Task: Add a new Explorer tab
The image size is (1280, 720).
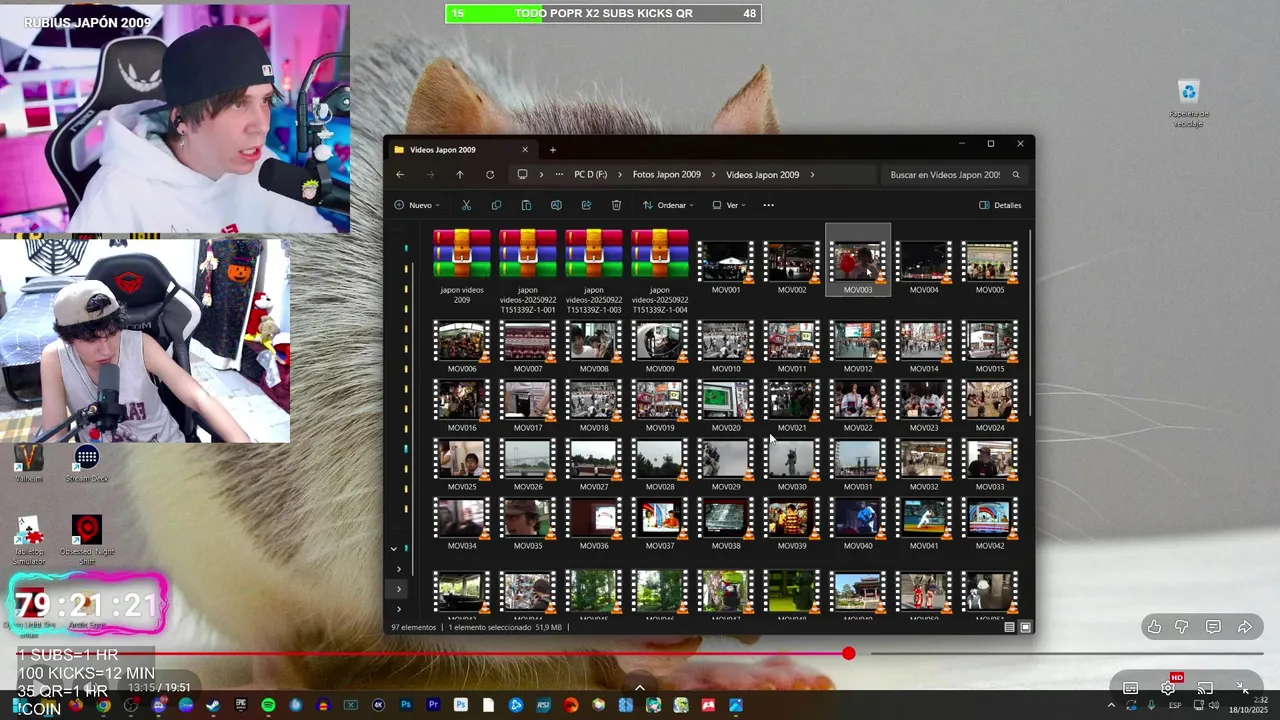Action: pyautogui.click(x=552, y=150)
